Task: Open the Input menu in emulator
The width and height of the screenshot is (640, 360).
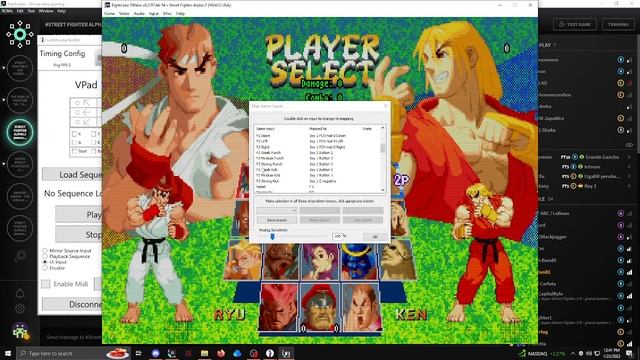Action: (153, 13)
